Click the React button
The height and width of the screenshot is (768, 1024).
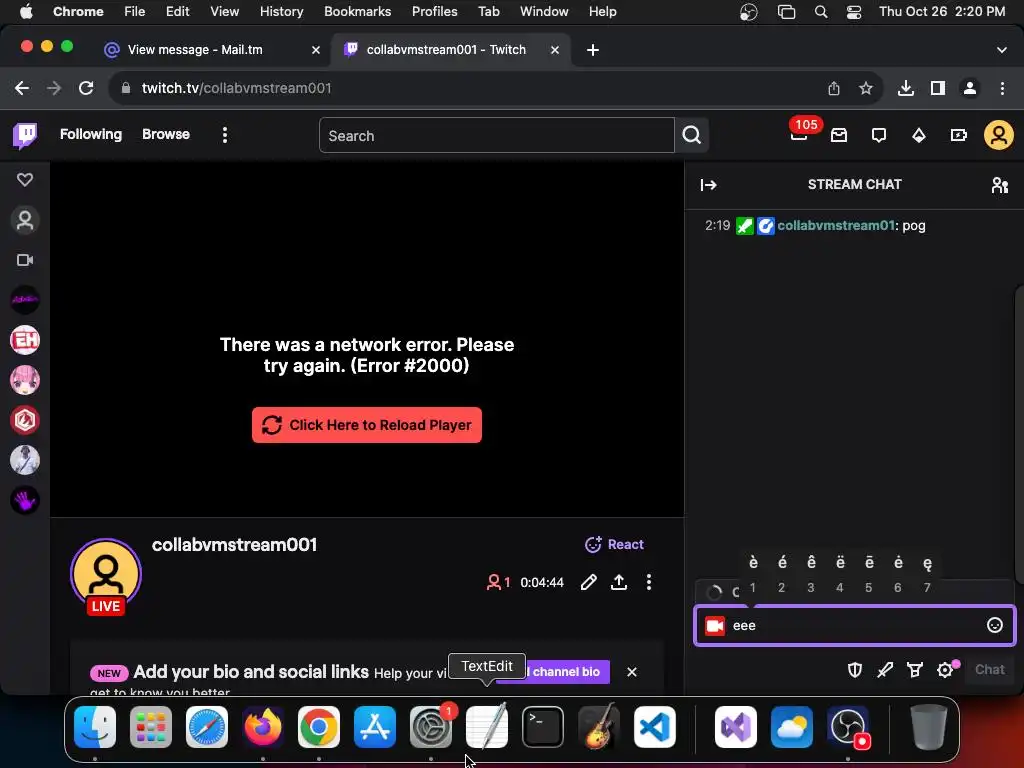(615, 545)
